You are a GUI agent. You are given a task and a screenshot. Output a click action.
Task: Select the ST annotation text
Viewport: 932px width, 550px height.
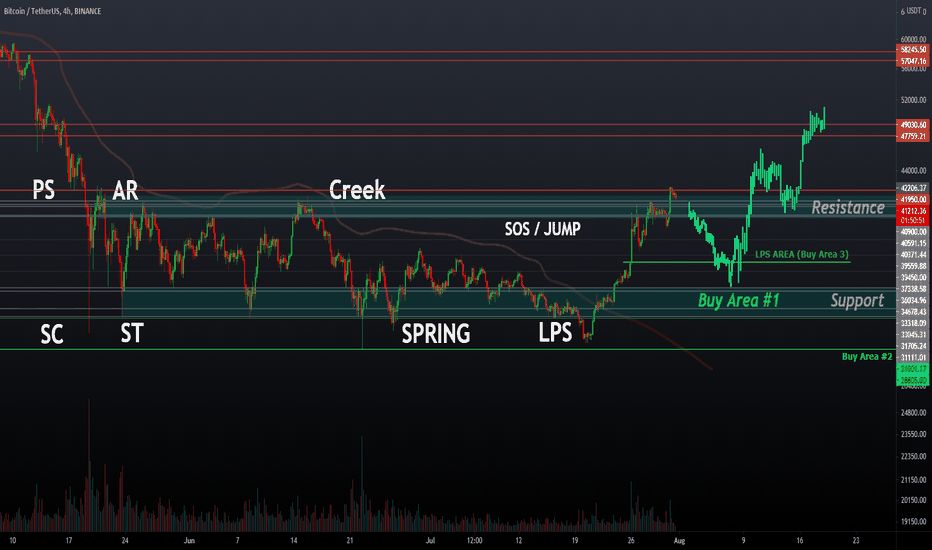(132, 333)
